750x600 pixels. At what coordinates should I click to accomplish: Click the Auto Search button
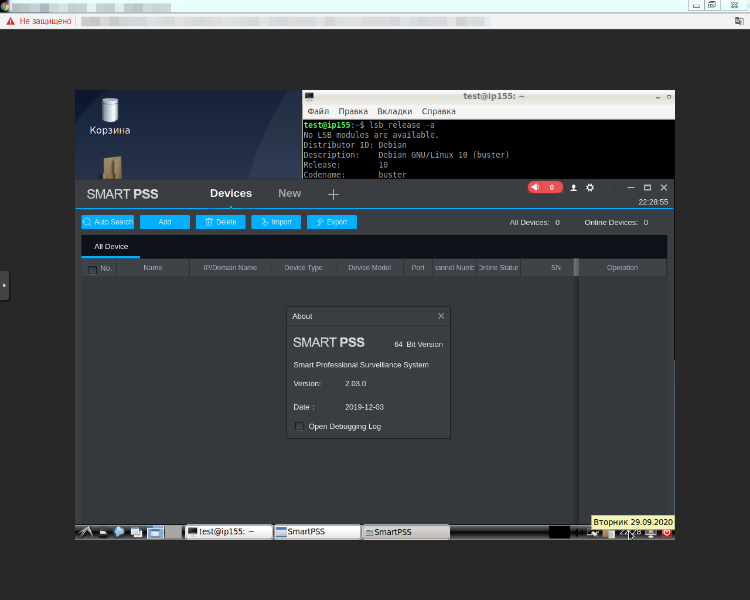(108, 222)
